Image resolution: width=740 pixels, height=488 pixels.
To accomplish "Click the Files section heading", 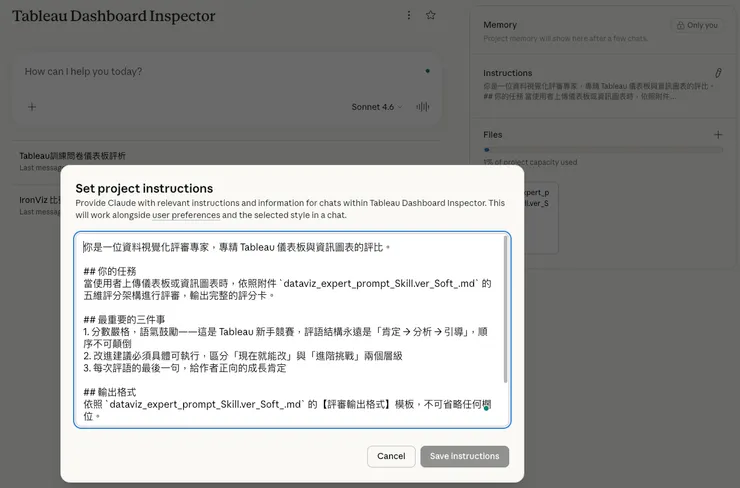I will 493,135.
